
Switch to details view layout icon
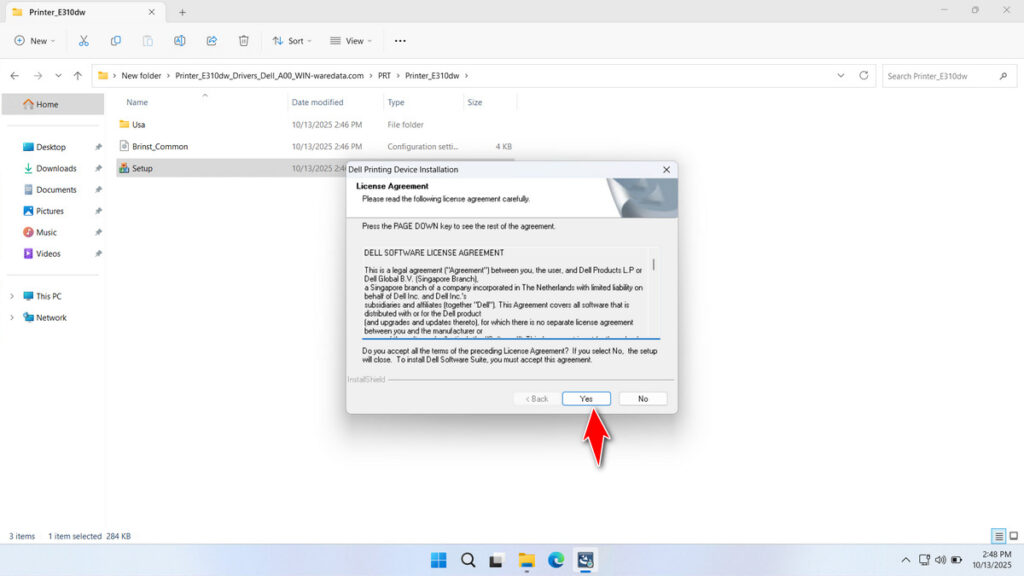(998, 536)
